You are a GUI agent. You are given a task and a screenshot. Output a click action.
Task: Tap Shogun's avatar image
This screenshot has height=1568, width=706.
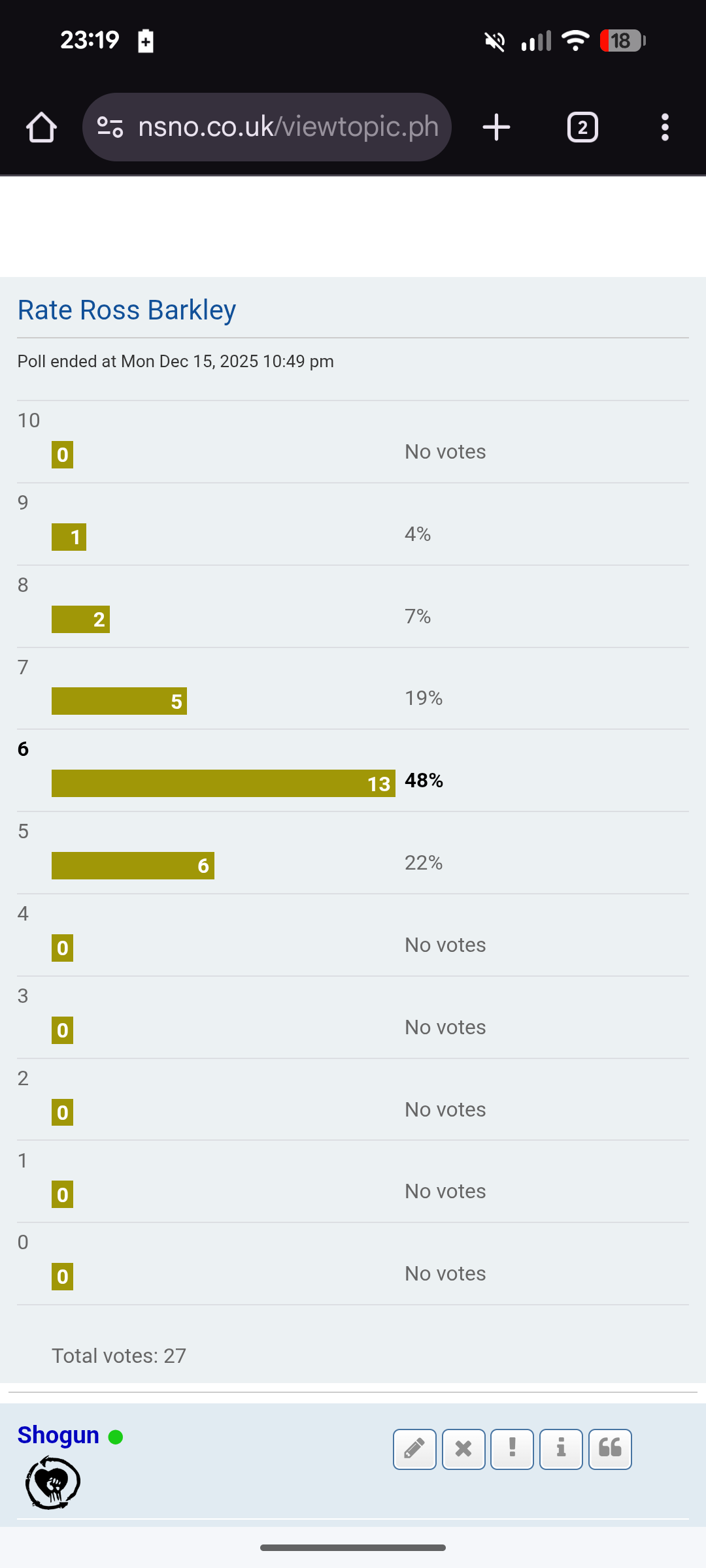[x=53, y=1482]
